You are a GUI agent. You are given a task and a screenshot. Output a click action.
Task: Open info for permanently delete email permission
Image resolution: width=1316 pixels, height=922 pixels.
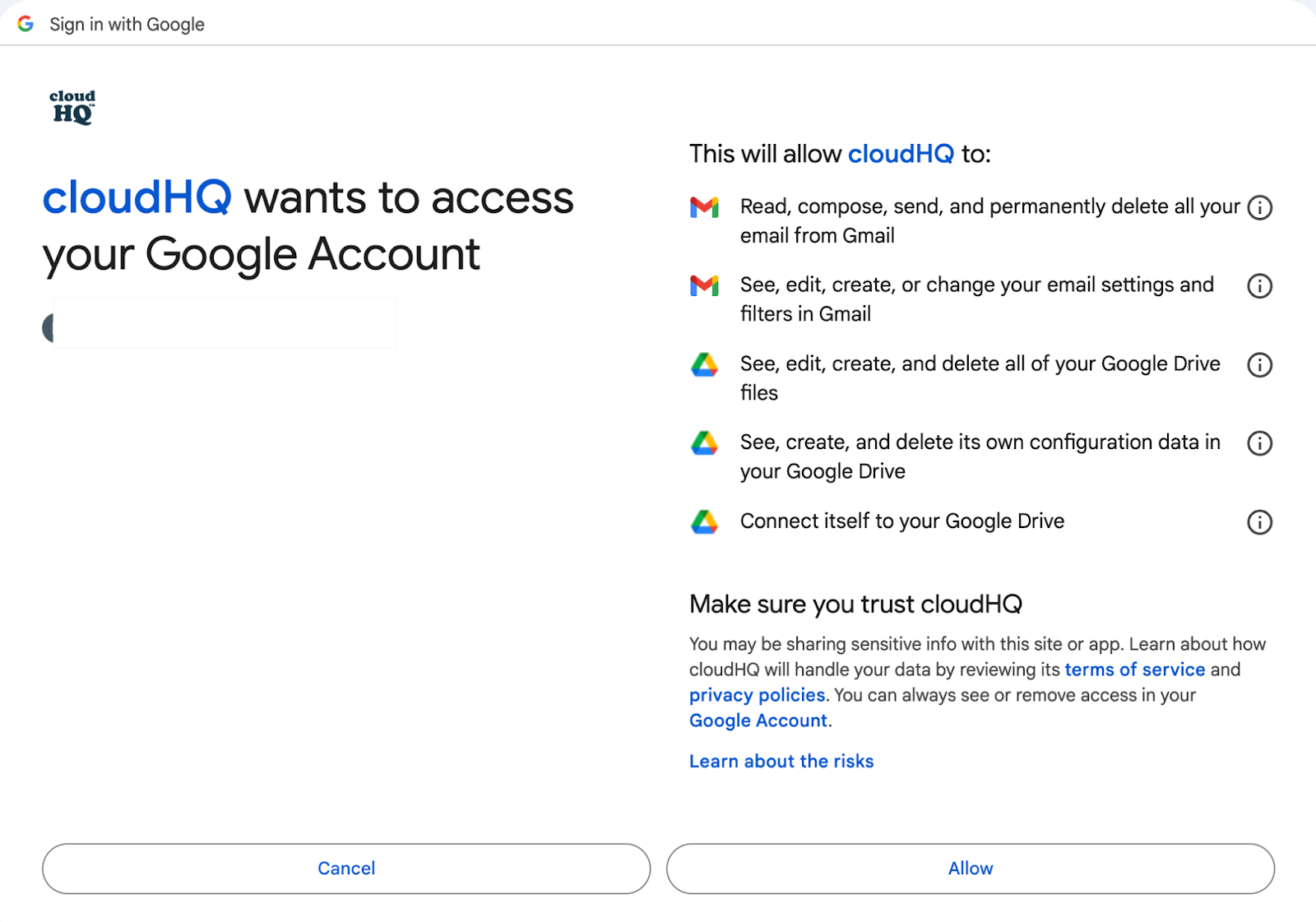1259,208
